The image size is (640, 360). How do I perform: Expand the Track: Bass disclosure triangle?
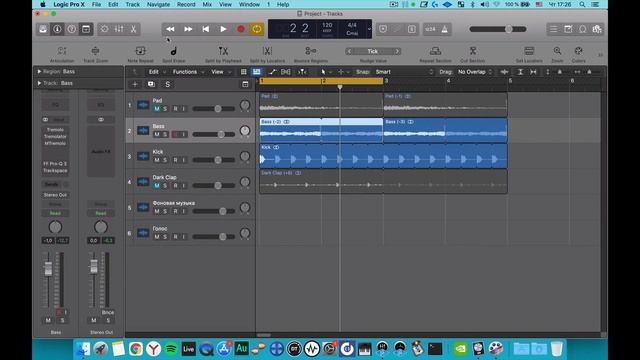pos(39,83)
